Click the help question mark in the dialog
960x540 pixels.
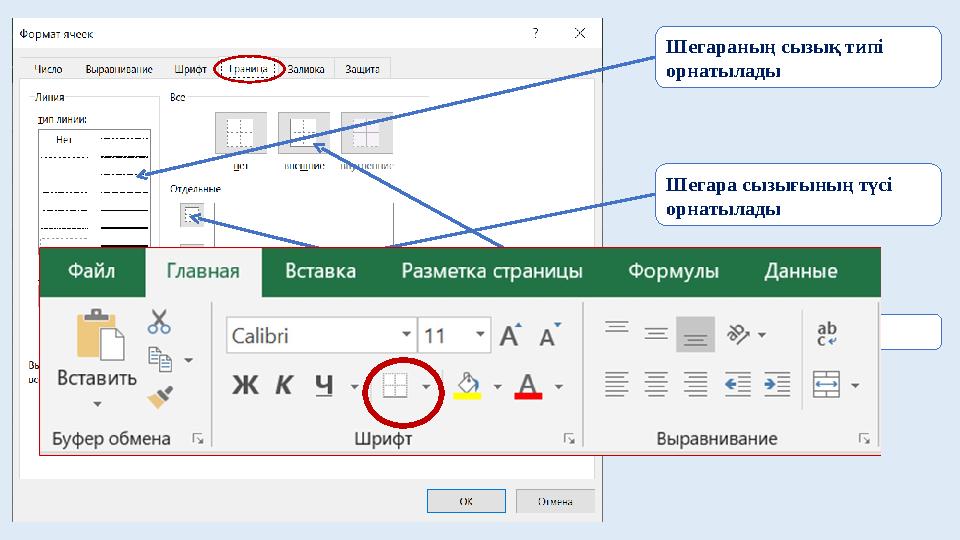(536, 33)
